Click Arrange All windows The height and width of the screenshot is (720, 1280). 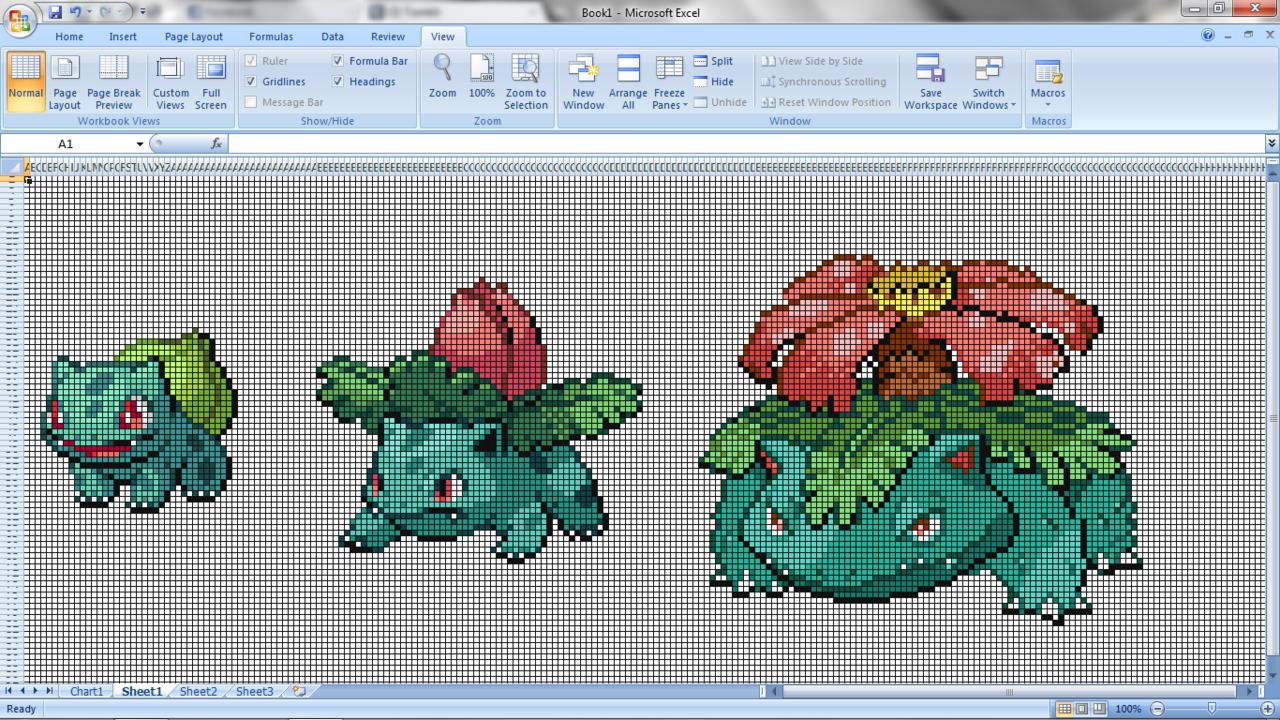pyautogui.click(x=627, y=80)
